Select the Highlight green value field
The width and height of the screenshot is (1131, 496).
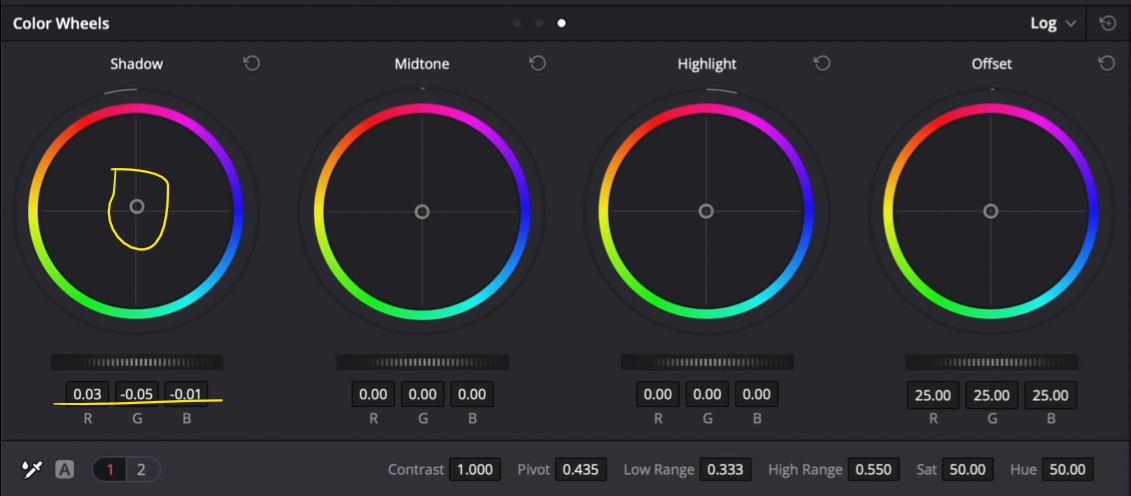click(707, 394)
